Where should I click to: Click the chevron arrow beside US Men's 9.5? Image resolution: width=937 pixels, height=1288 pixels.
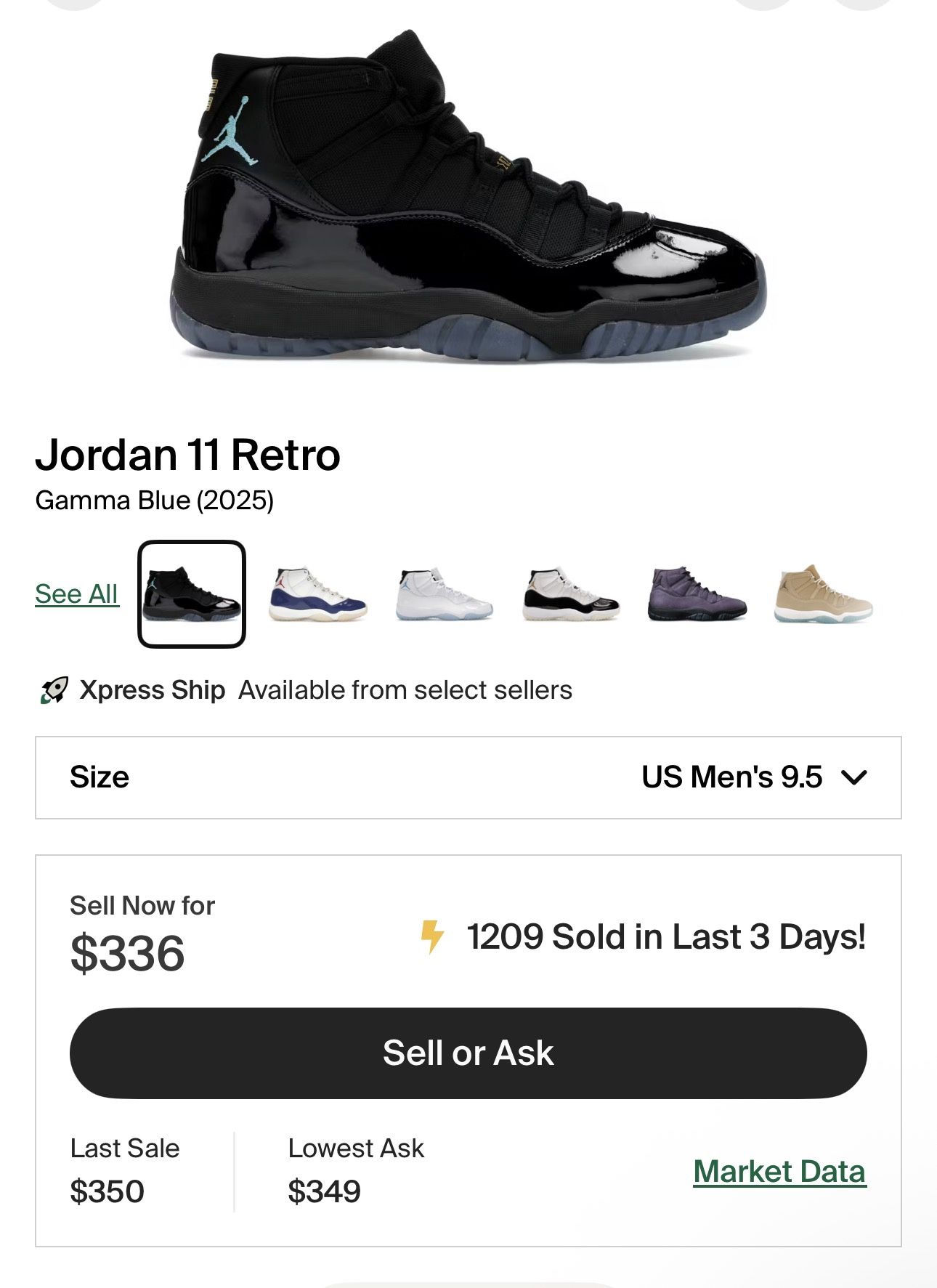(x=853, y=777)
